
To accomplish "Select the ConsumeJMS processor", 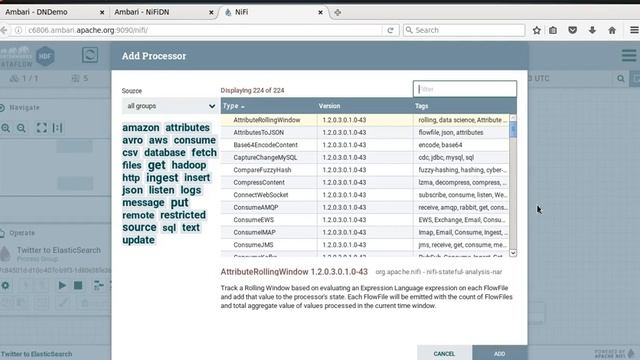I will pyautogui.click(x=364, y=245).
